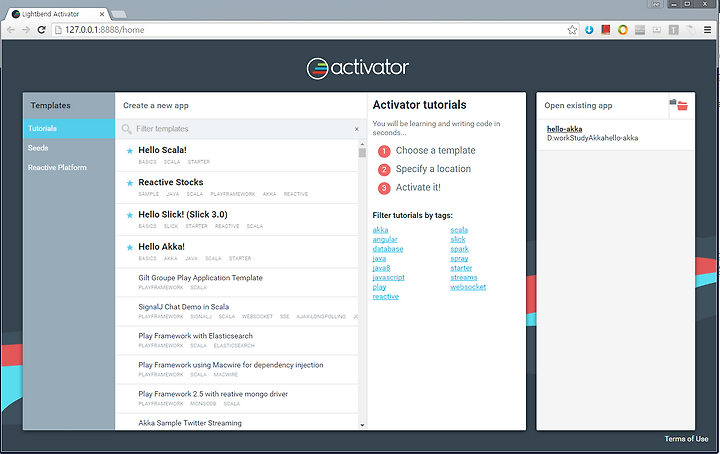Reload the page with refresh icon
The height and width of the screenshot is (454, 720).
click(x=41, y=30)
